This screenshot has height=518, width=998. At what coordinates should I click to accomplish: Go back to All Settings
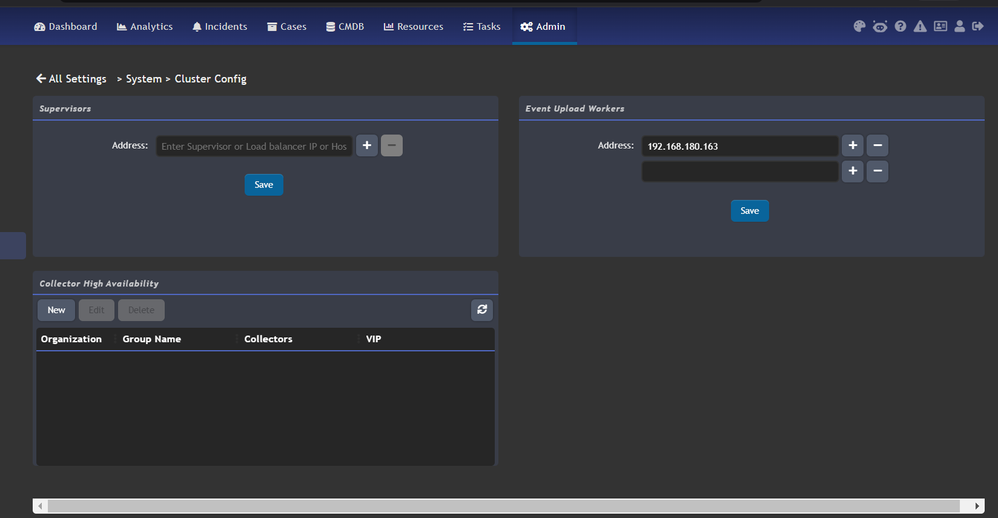click(x=71, y=78)
